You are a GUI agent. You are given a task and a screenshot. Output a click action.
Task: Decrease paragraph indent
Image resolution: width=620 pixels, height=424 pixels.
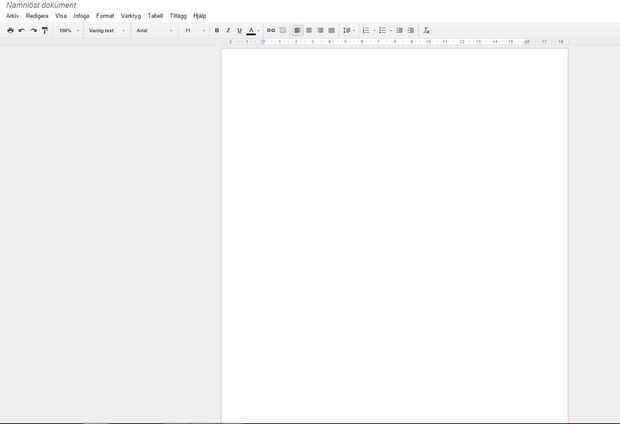[x=399, y=30]
